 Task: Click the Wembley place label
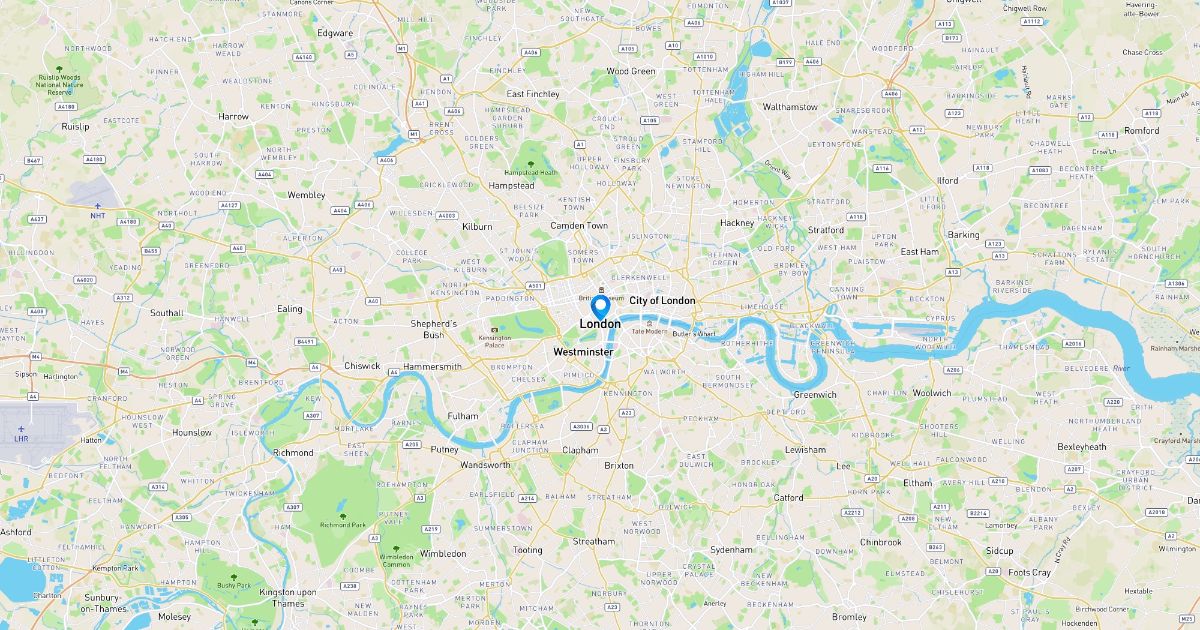point(306,195)
